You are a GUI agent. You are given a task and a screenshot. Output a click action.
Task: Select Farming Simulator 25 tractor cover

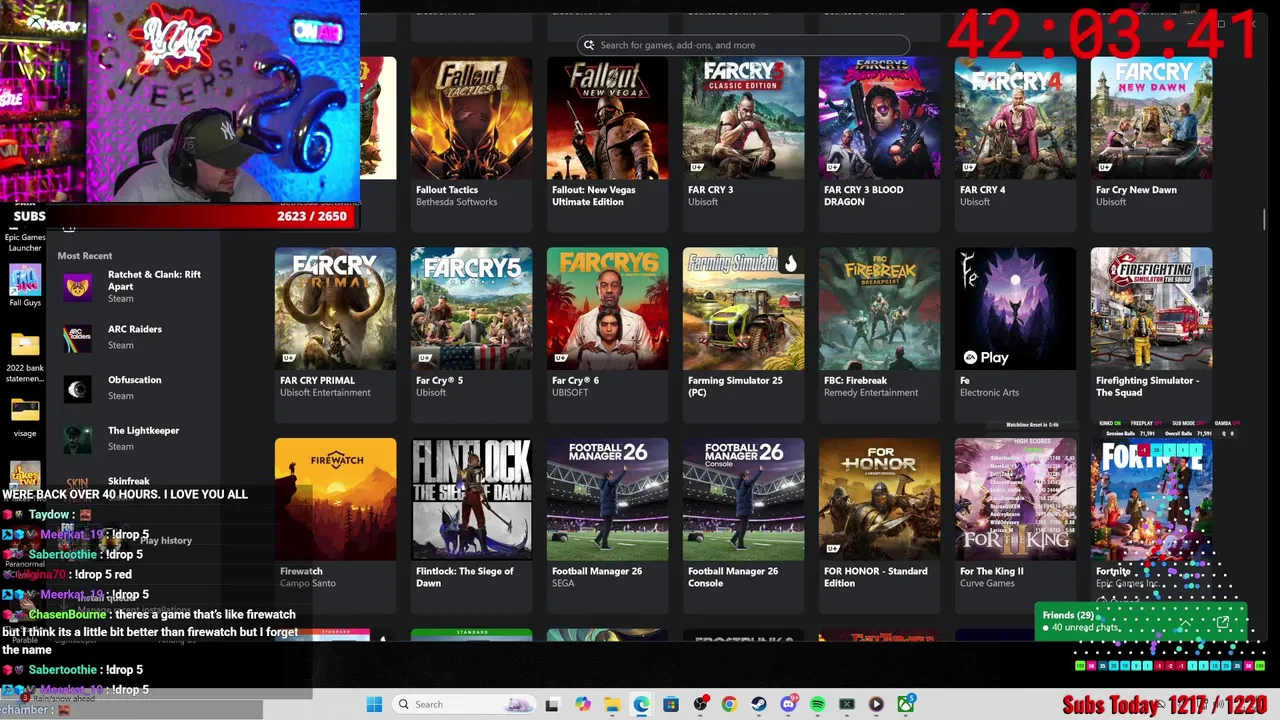point(743,309)
